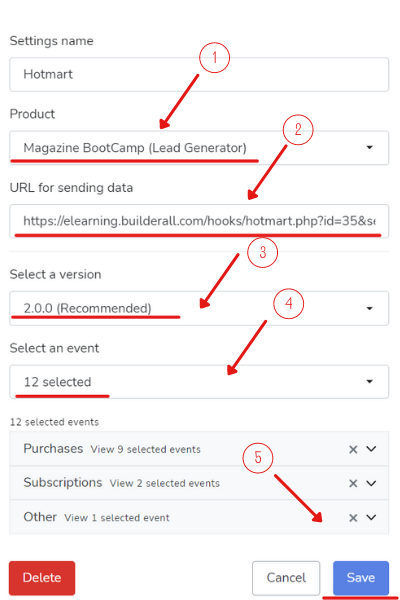The width and height of the screenshot is (400, 600).
Task: View 9 selected Purchases events
Action: 145,449
